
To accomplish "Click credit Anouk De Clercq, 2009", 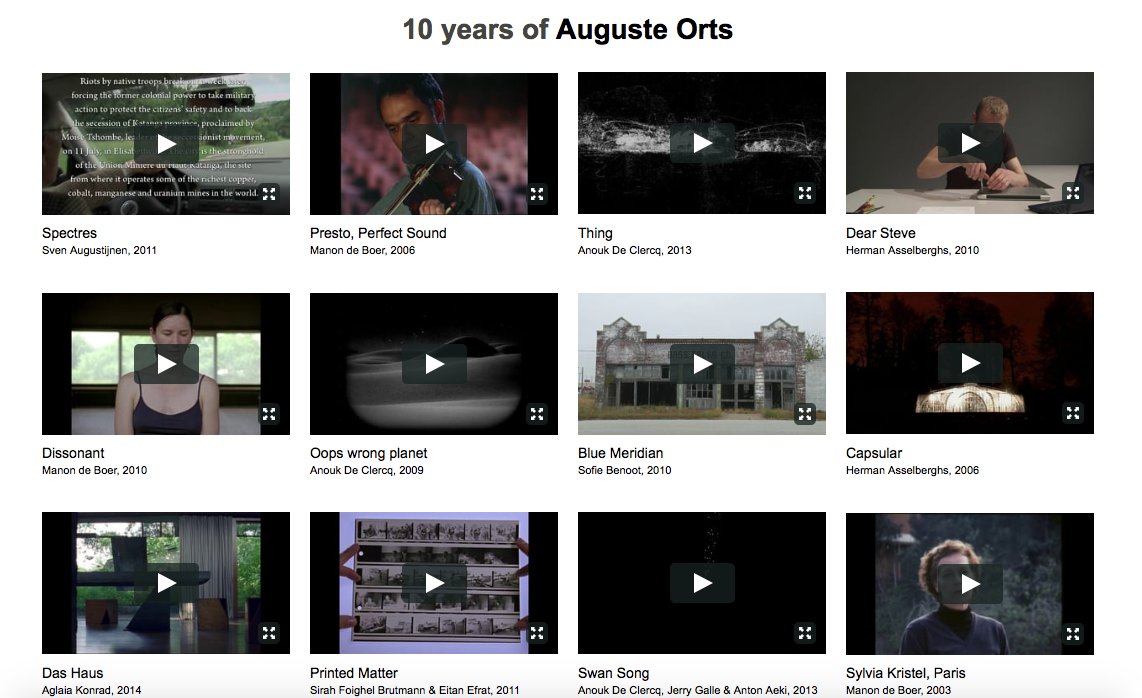I will pyautogui.click(x=366, y=470).
